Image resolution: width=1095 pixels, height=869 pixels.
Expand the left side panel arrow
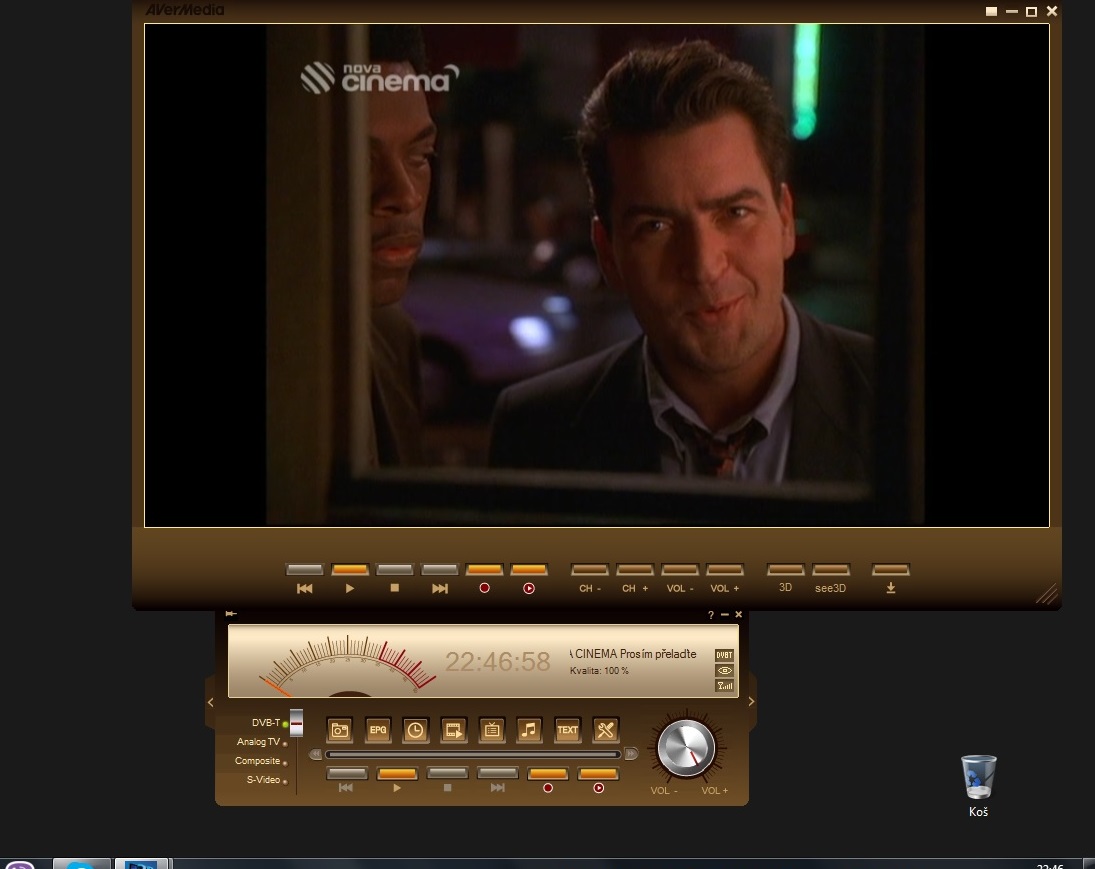(210, 702)
